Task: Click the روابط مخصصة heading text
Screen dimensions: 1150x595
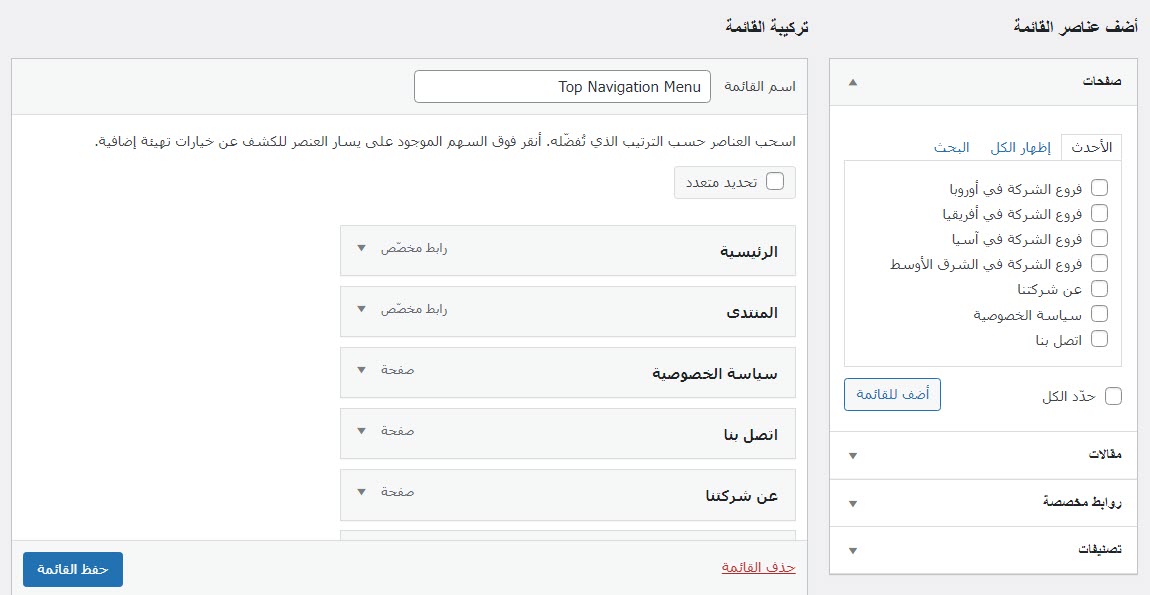Action: click(1083, 503)
